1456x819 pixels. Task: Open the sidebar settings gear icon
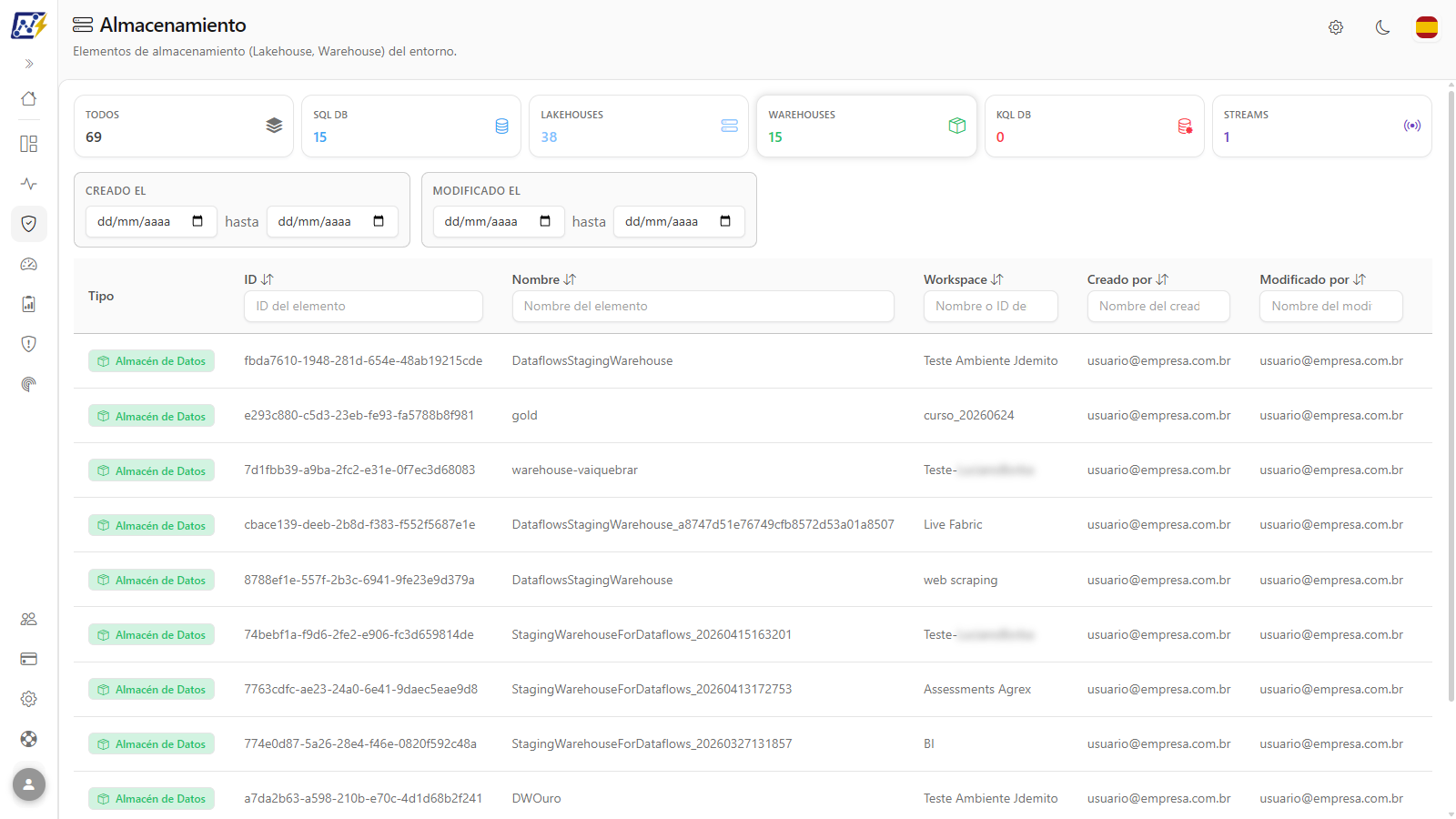point(29,699)
